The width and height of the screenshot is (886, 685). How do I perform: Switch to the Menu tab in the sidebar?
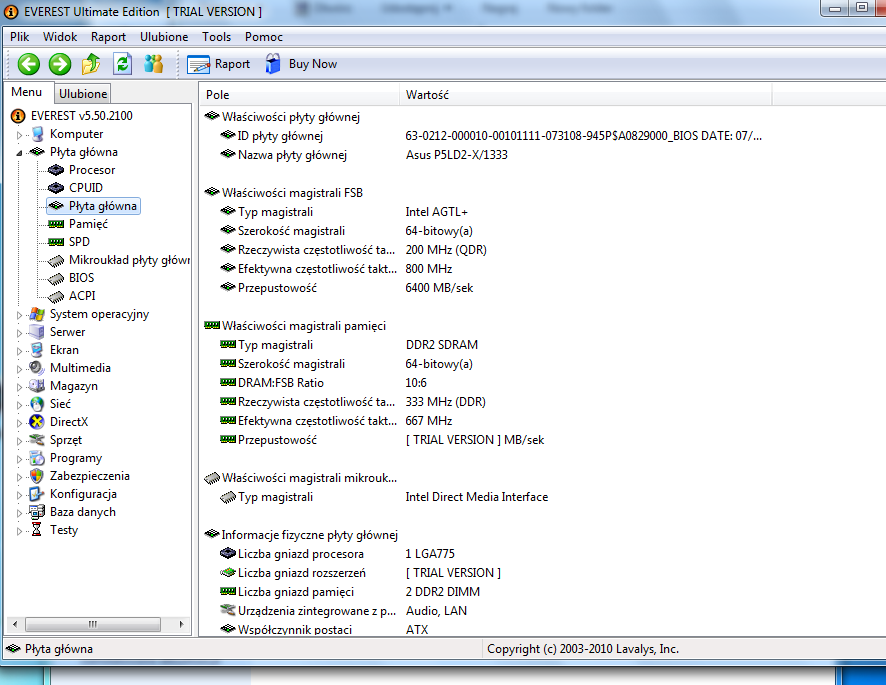pos(27,92)
